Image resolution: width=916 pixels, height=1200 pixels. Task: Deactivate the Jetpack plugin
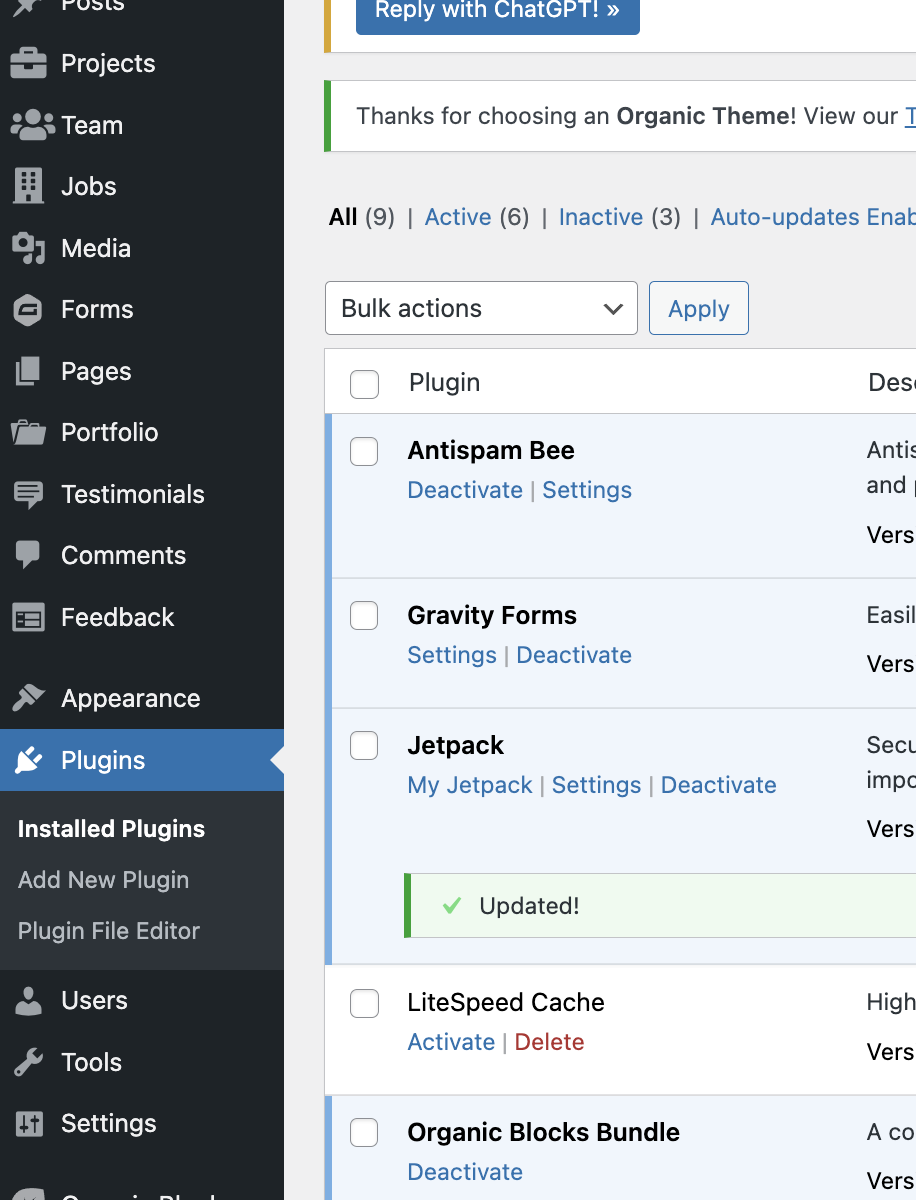[719, 785]
